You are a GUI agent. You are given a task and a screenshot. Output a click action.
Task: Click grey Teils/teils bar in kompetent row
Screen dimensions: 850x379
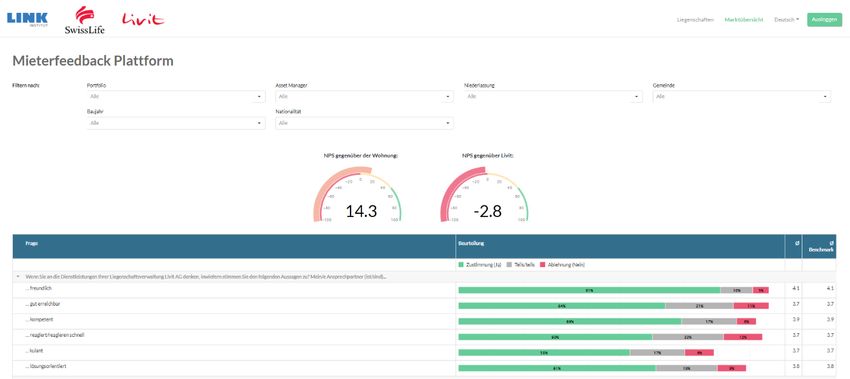click(709, 322)
